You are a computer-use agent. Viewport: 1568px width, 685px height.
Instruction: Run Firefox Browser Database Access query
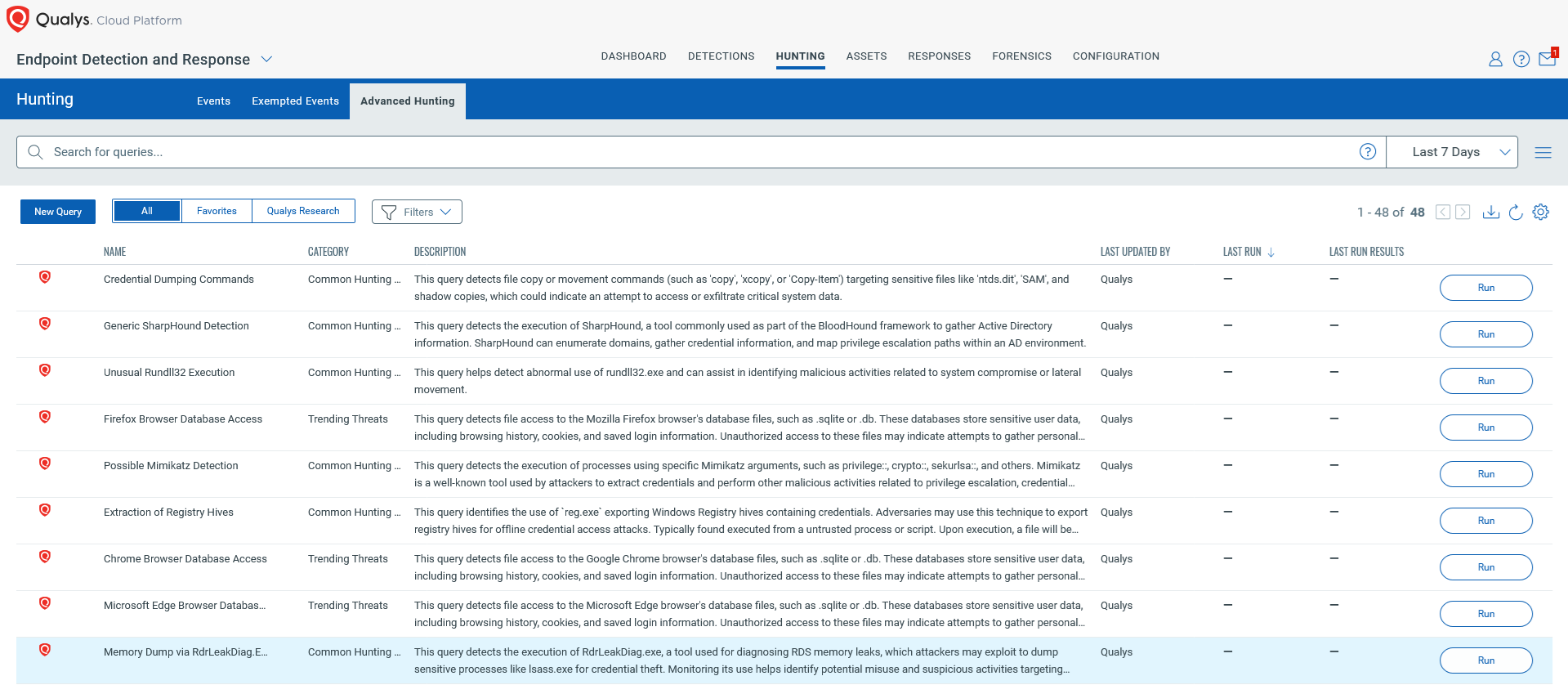click(x=1485, y=428)
